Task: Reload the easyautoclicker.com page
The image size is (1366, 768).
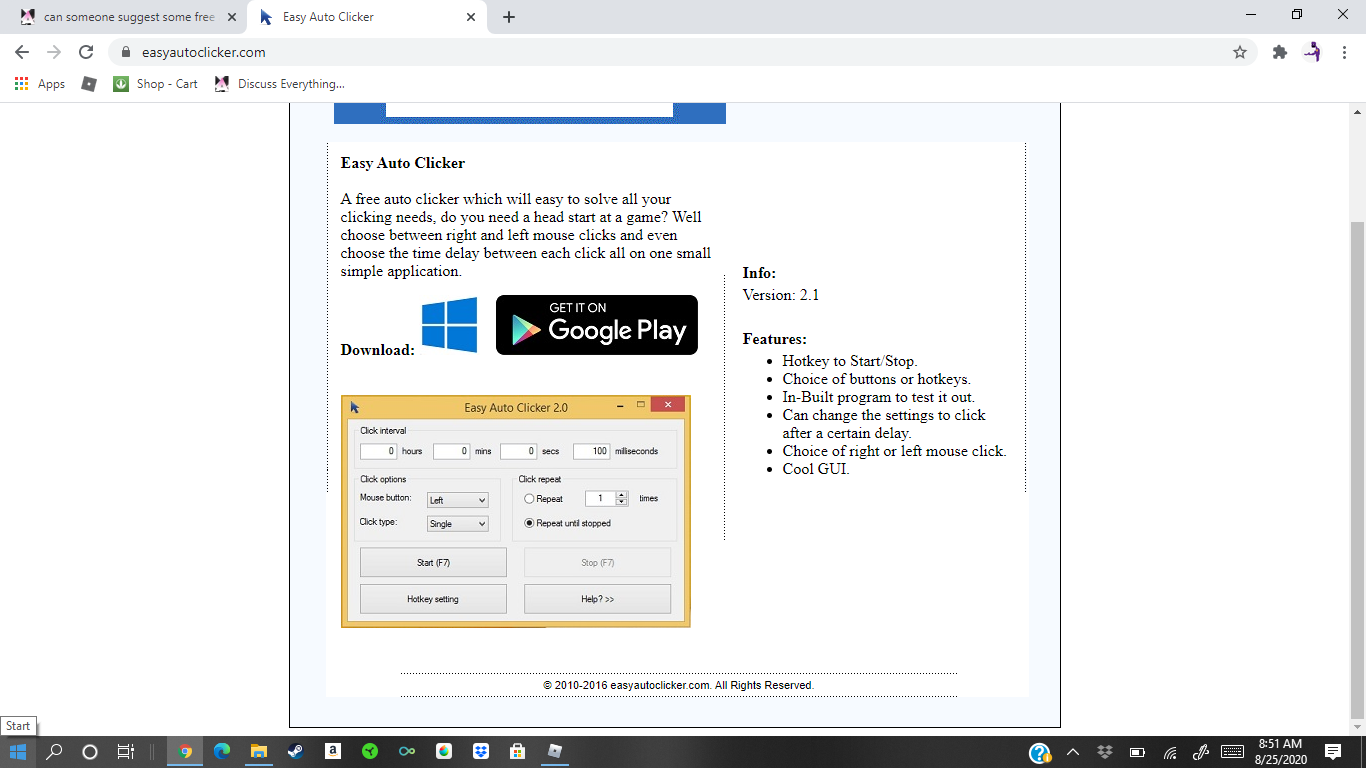Action: pyautogui.click(x=86, y=52)
